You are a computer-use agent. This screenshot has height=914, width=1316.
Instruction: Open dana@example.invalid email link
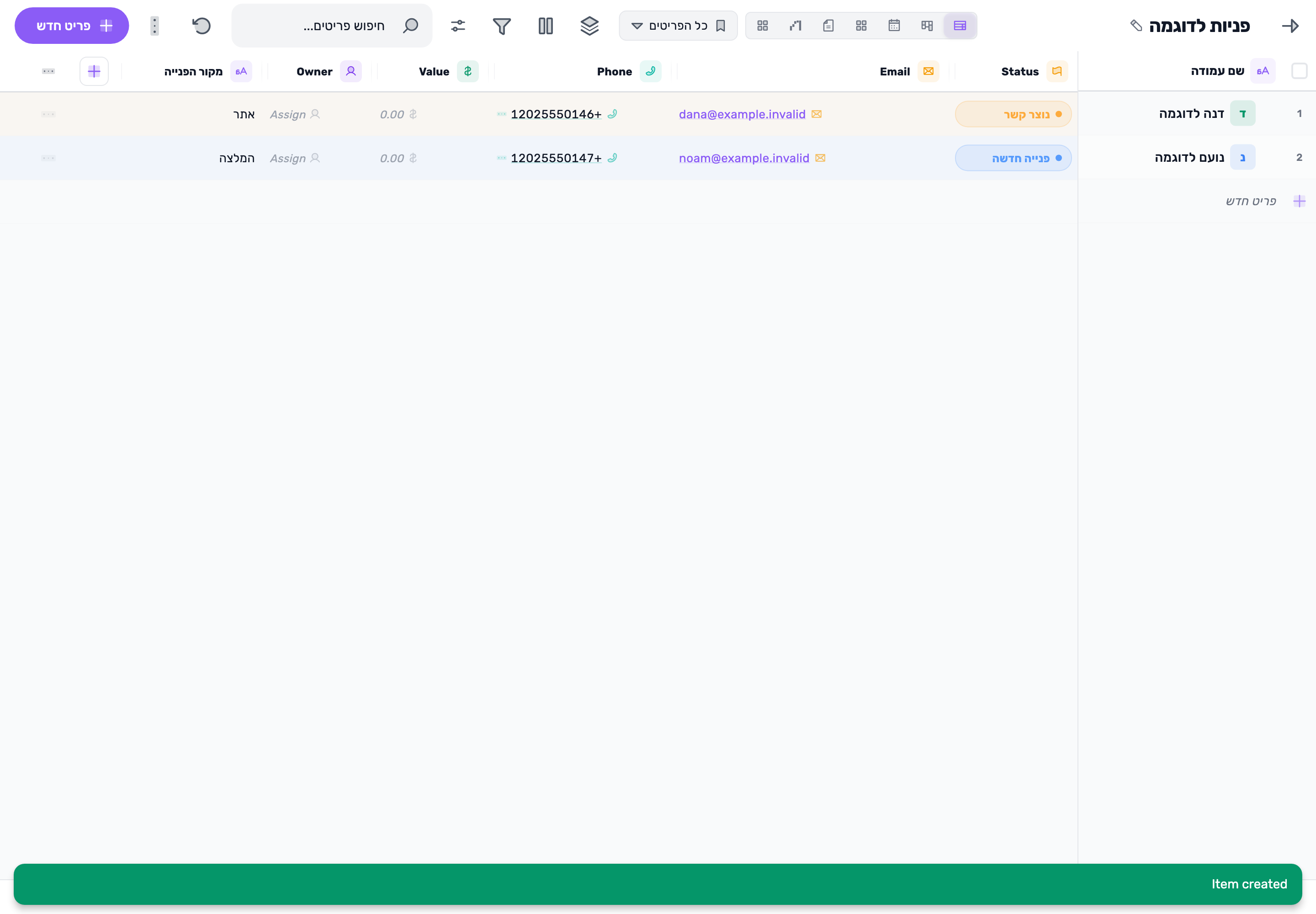pos(742,114)
